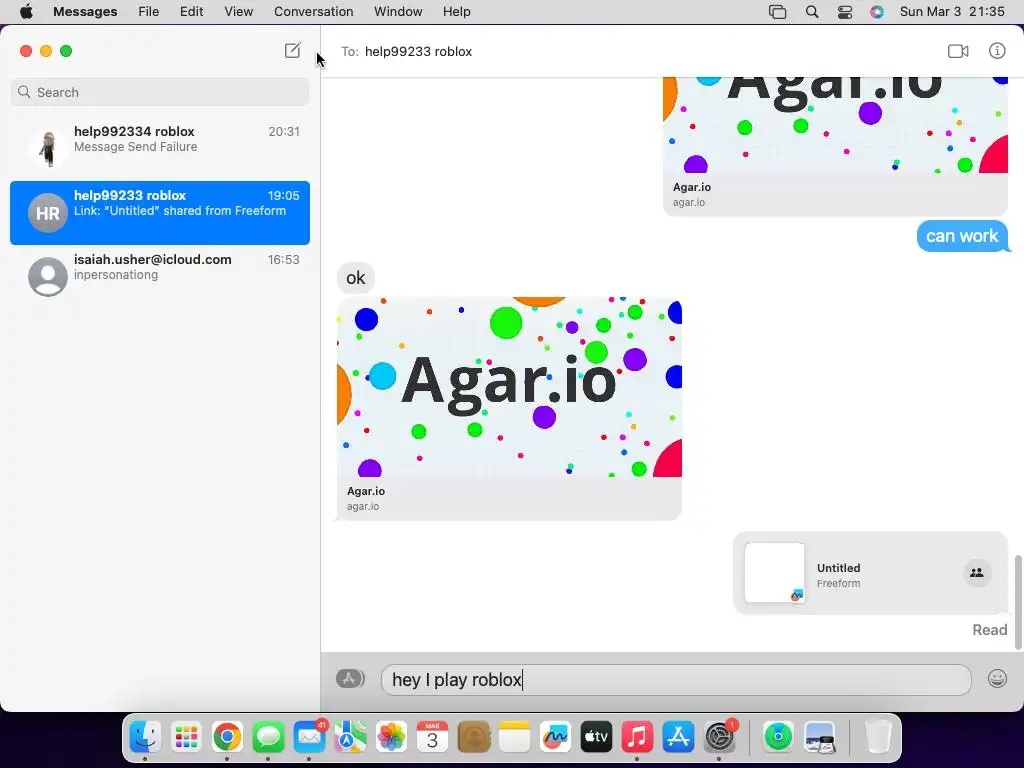Screen dimensions: 1024x768
Task: Open Calendar from the Dock
Action: [432, 737]
